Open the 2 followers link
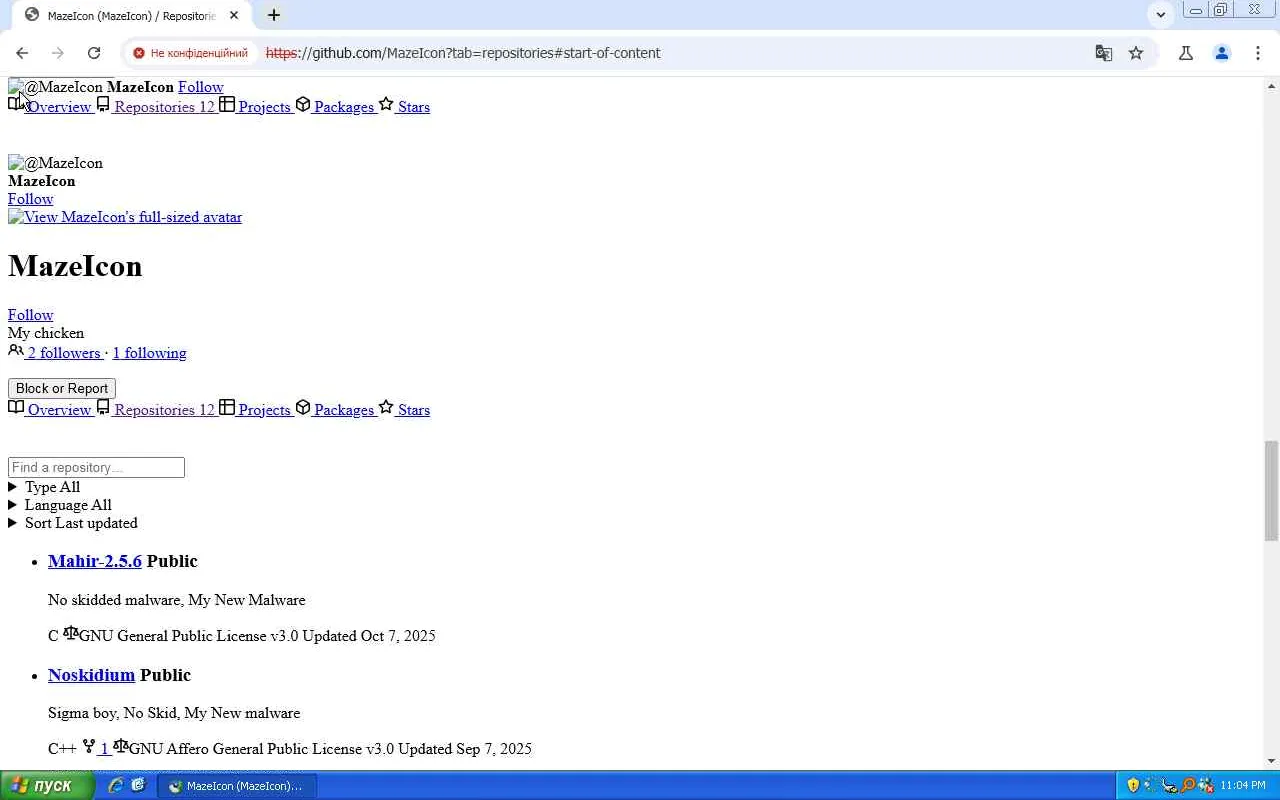 64,353
